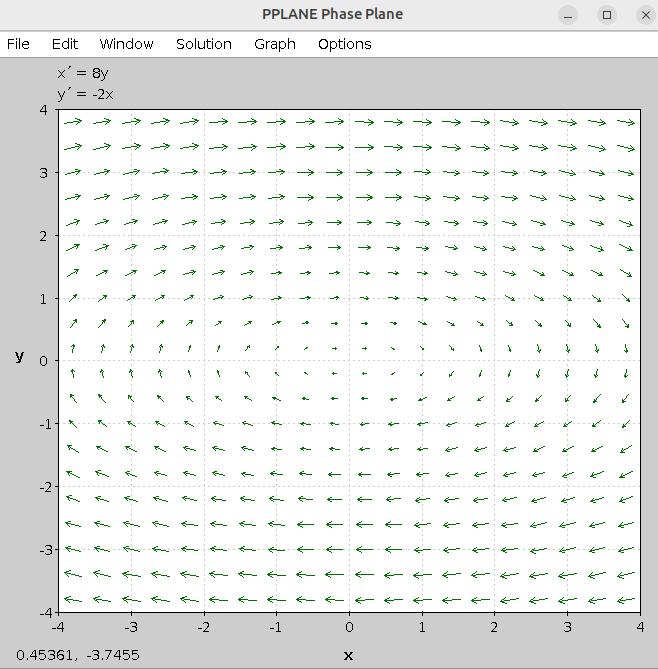Open the File menu

[x=18, y=44]
